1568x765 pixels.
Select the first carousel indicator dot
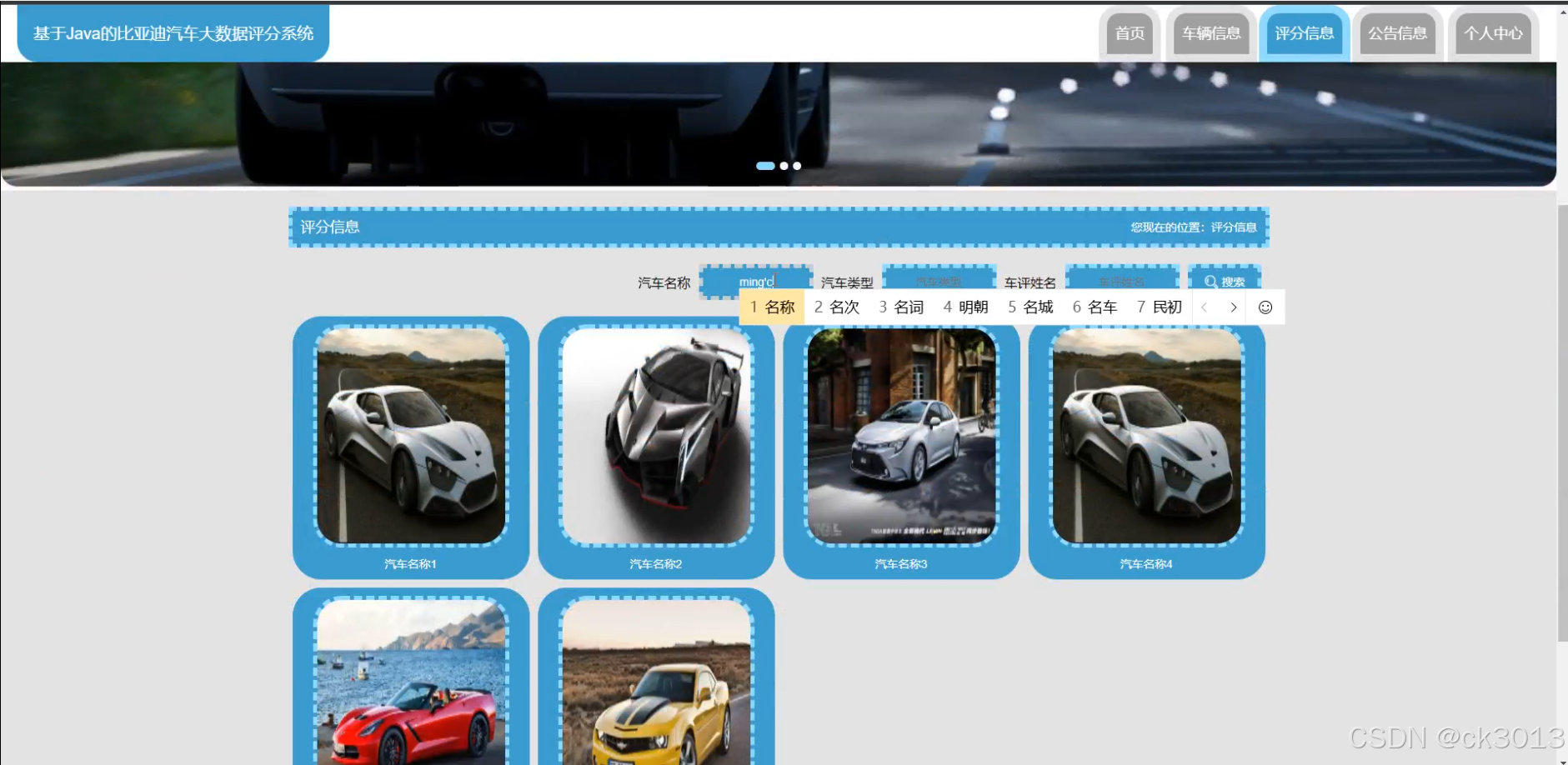(765, 166)
